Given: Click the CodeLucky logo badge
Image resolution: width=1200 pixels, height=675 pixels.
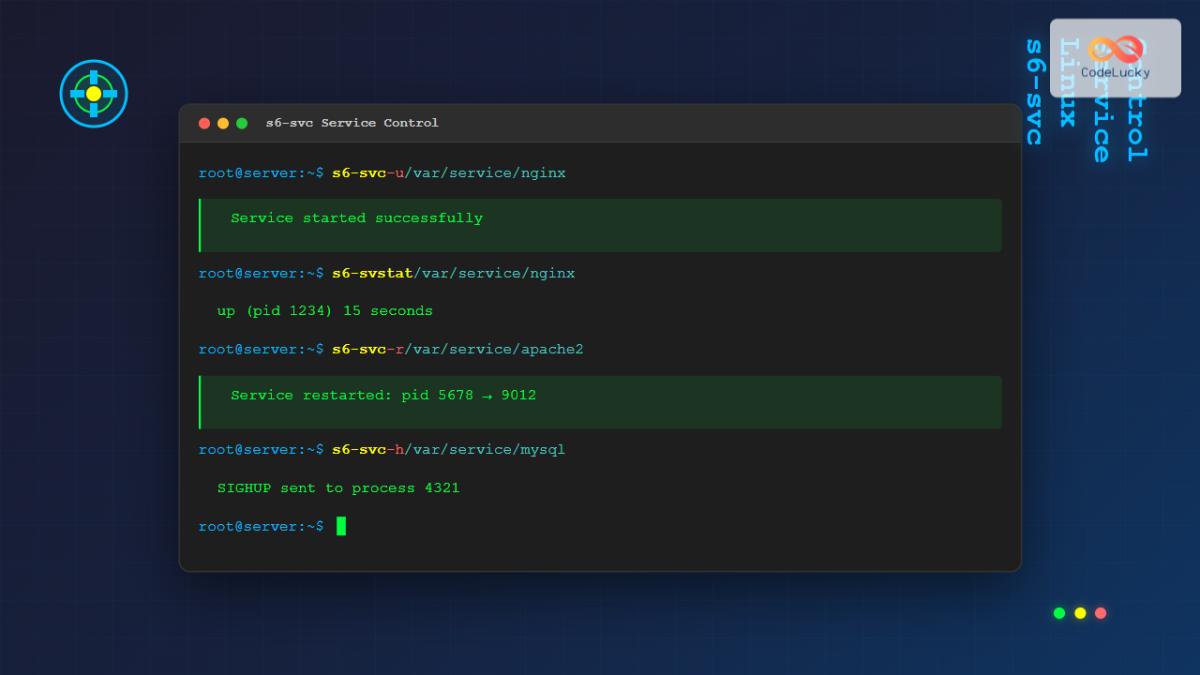Looking at the screenshot, I should pos(1114,58).
